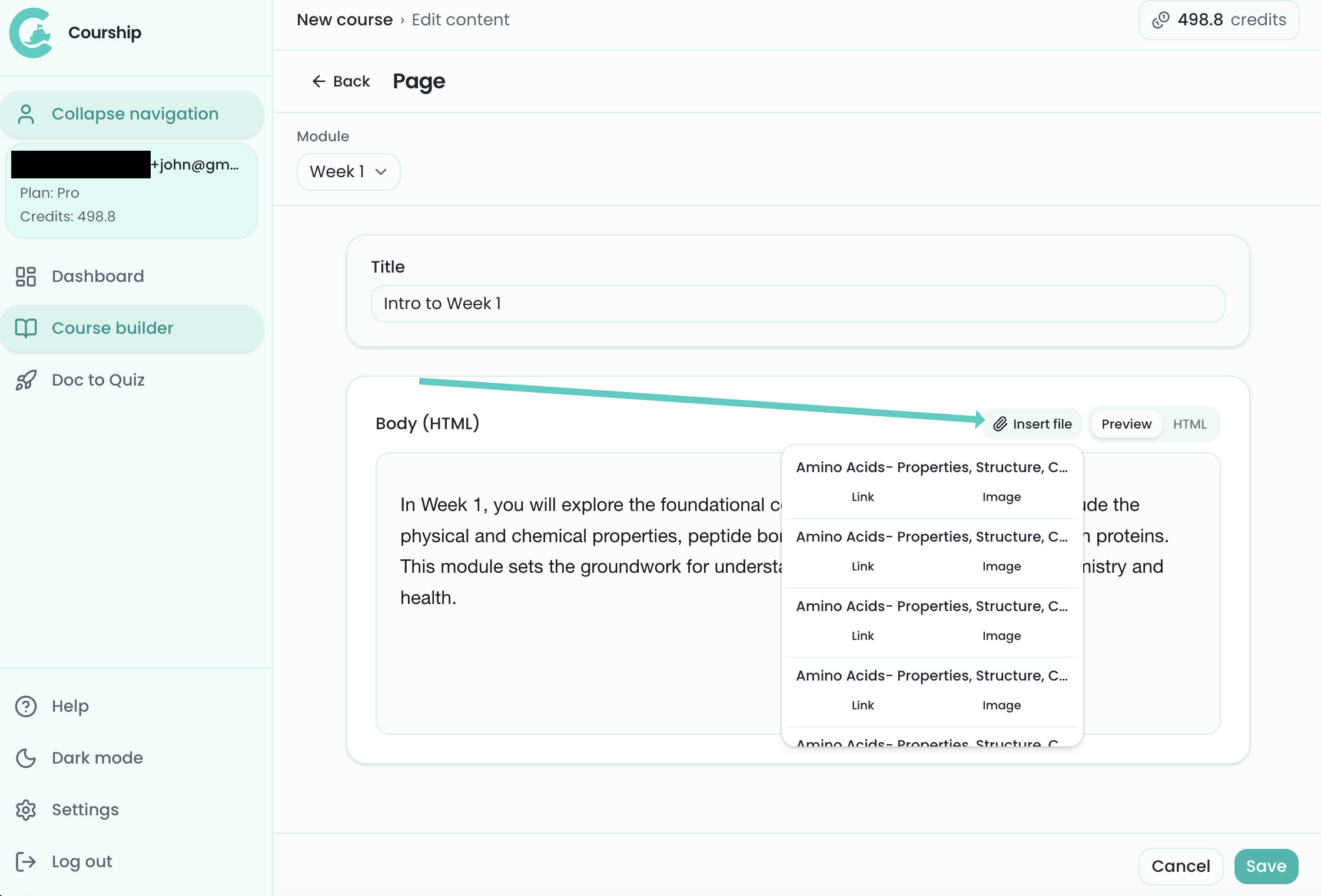This screenshot has width=1321, height=896.
Task: Click the New course breadcrumb link
Action: (344, 20)
